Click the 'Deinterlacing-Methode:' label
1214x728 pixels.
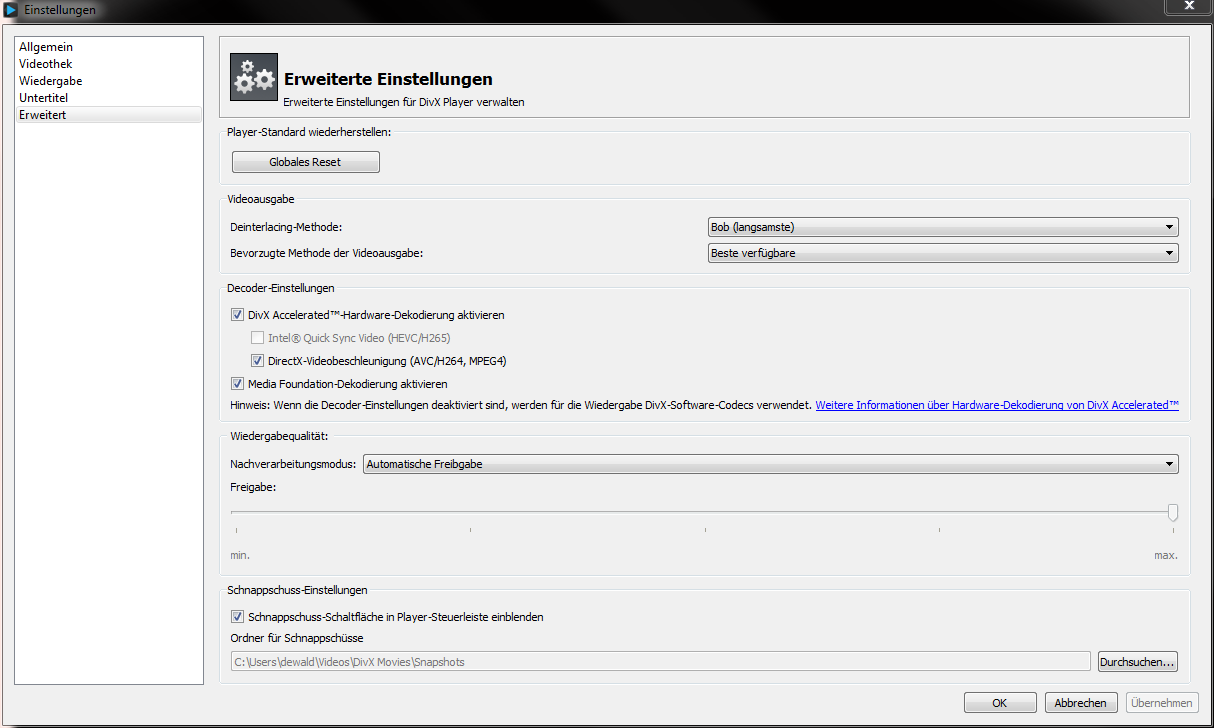click(286, 227)
